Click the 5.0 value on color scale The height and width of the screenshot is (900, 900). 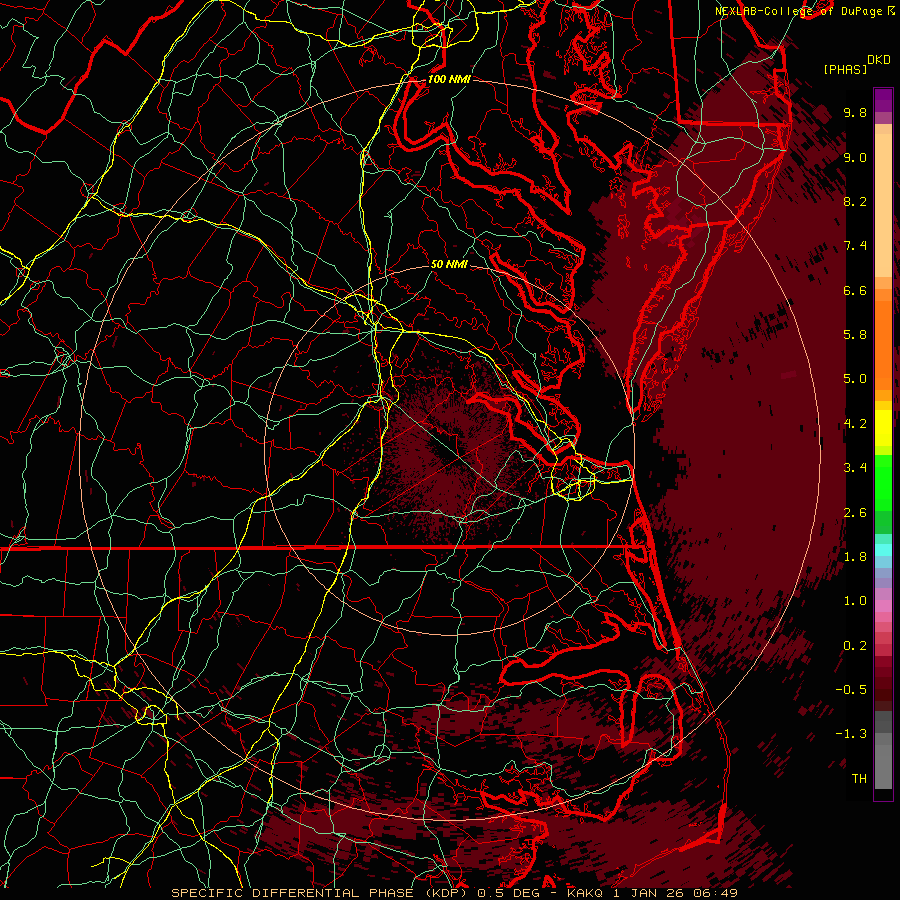855,379
